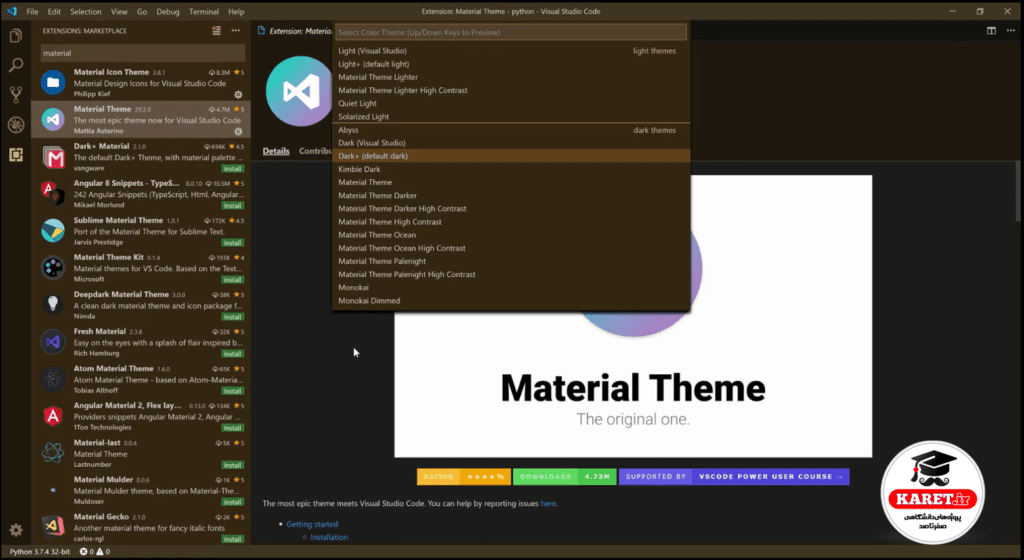
Task: Open the Getting started link
Action: pyautogui.click(x=312, y=524)
